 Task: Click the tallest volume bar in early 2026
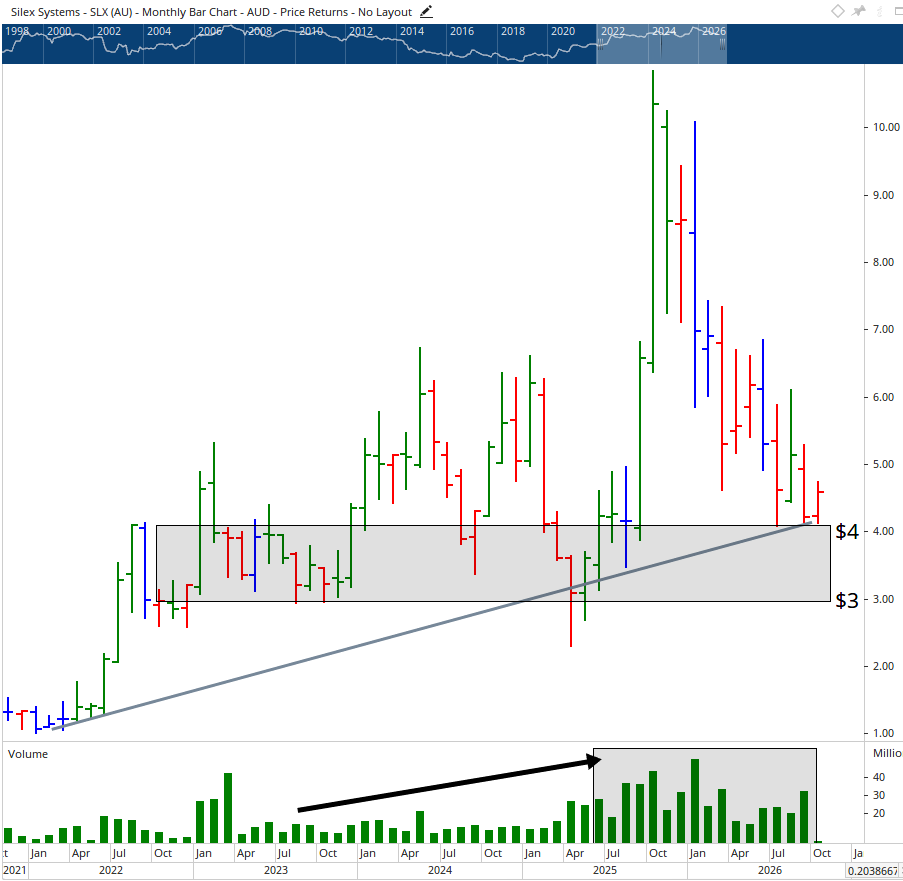pos(695,801)
